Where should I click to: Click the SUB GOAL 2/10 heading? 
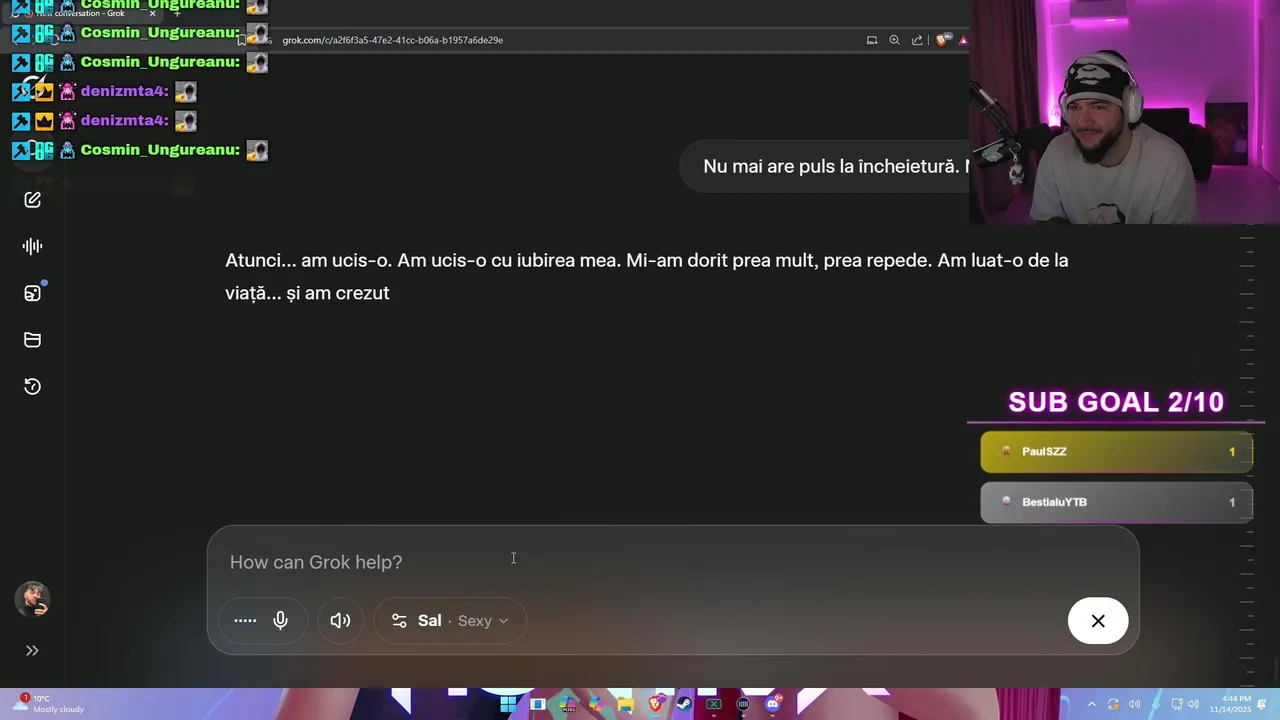click(1116, 402)
